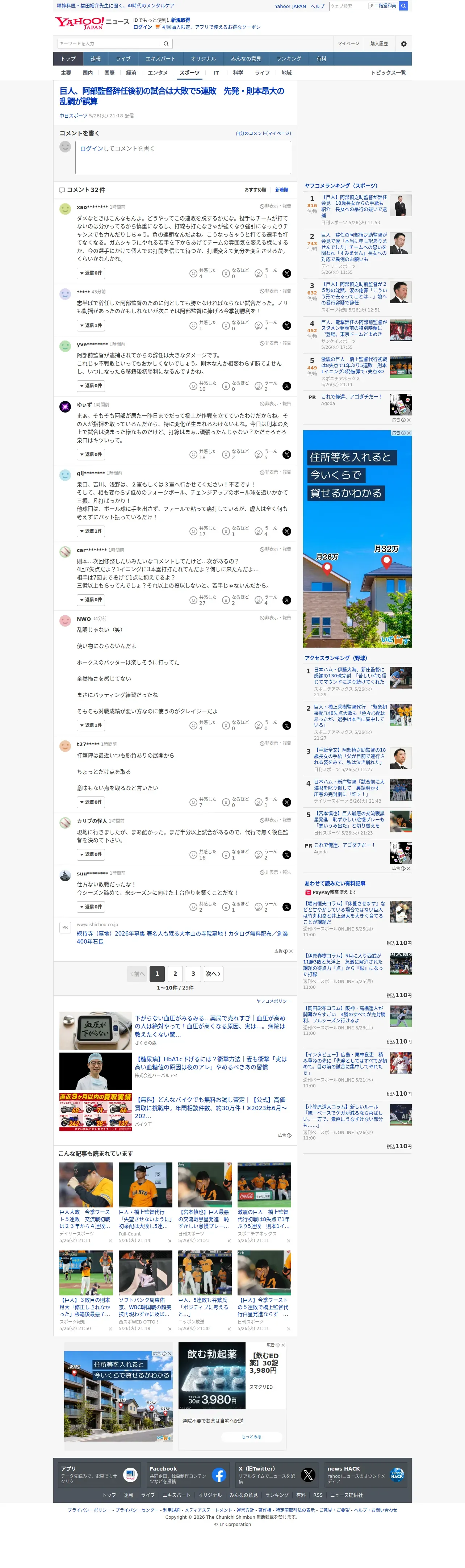This screenshot has height=1568, width=465.
Task: Expand 返信1件 under gij******** comment
Action: click(x=91, y=531)
